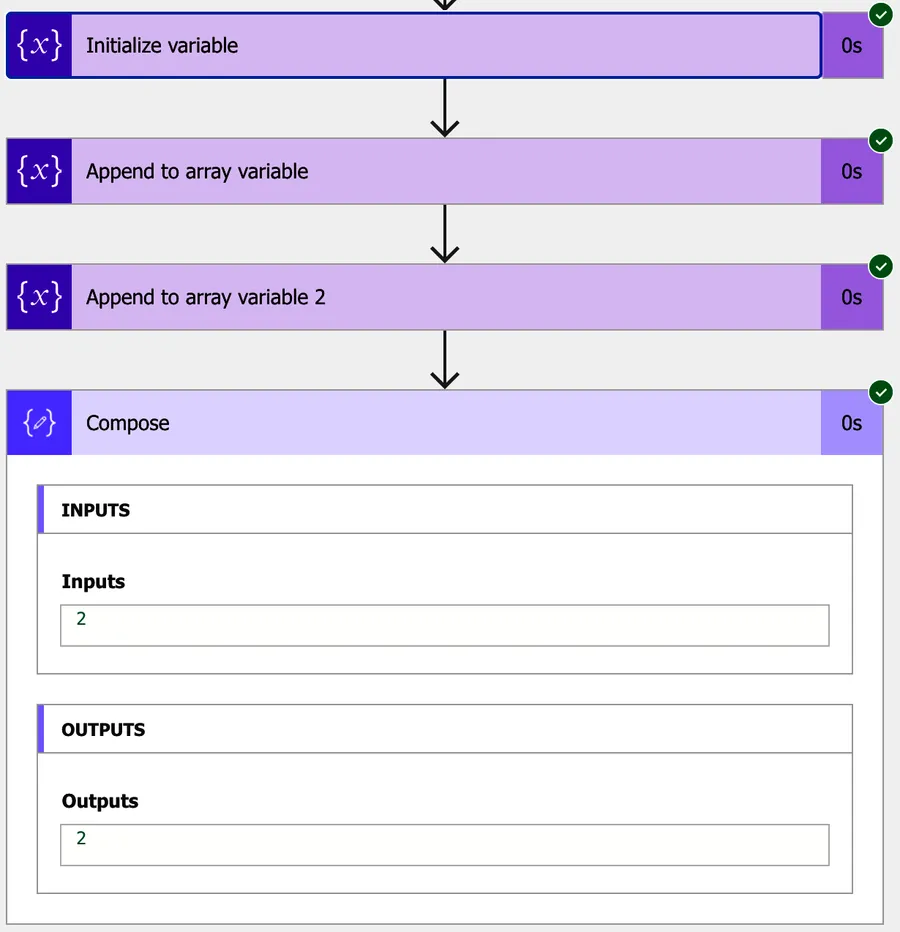
Task: Click the 0s duration on Compose
Action: point(851,424)
